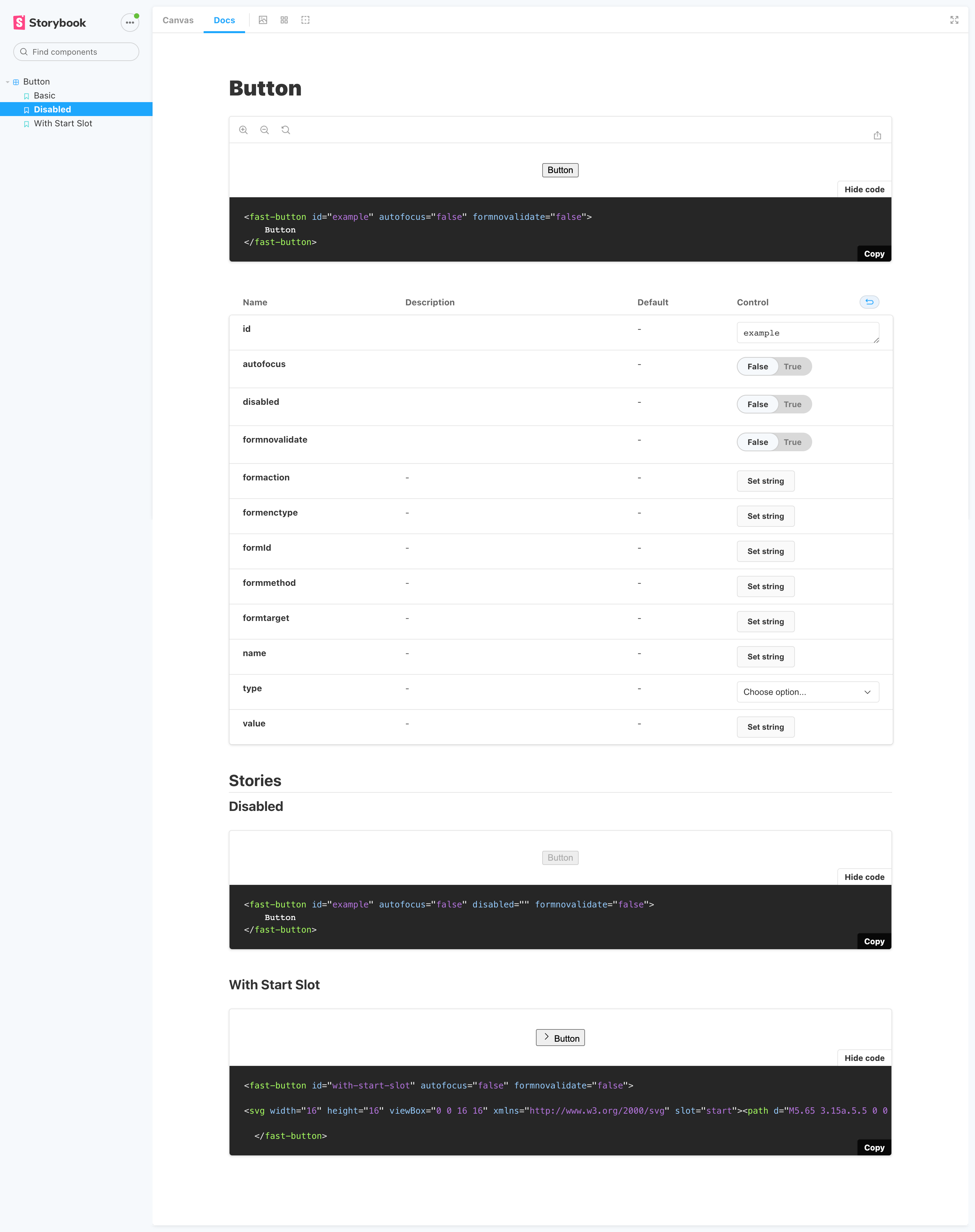Click the Find components search field

pyautogui.click(x=77, y=52)
